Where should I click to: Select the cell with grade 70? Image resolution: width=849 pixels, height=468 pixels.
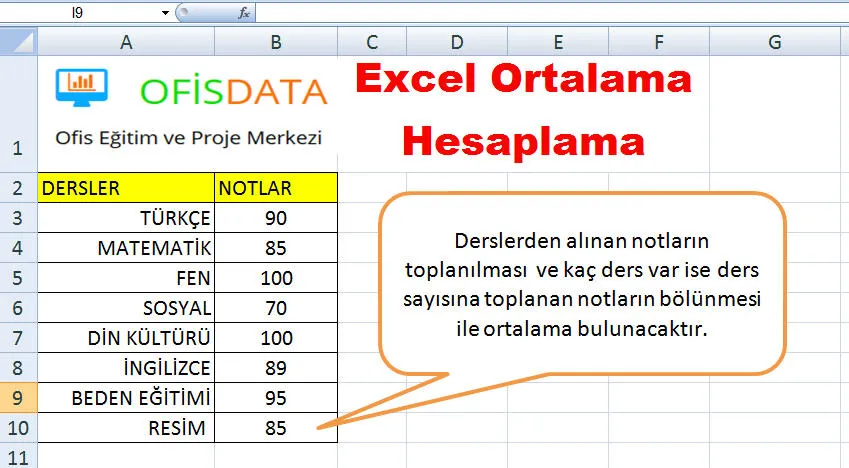click(x=275, y=308)
